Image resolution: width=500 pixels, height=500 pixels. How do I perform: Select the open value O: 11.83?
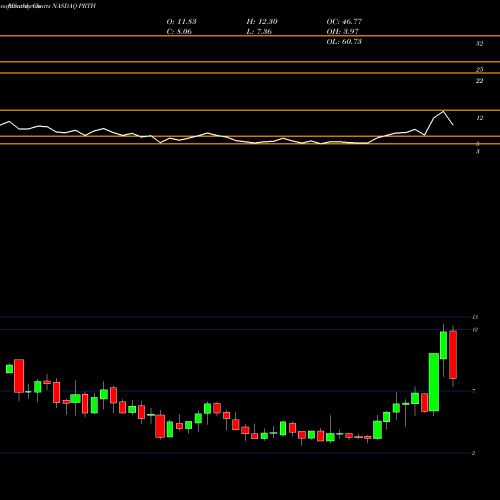181,22
